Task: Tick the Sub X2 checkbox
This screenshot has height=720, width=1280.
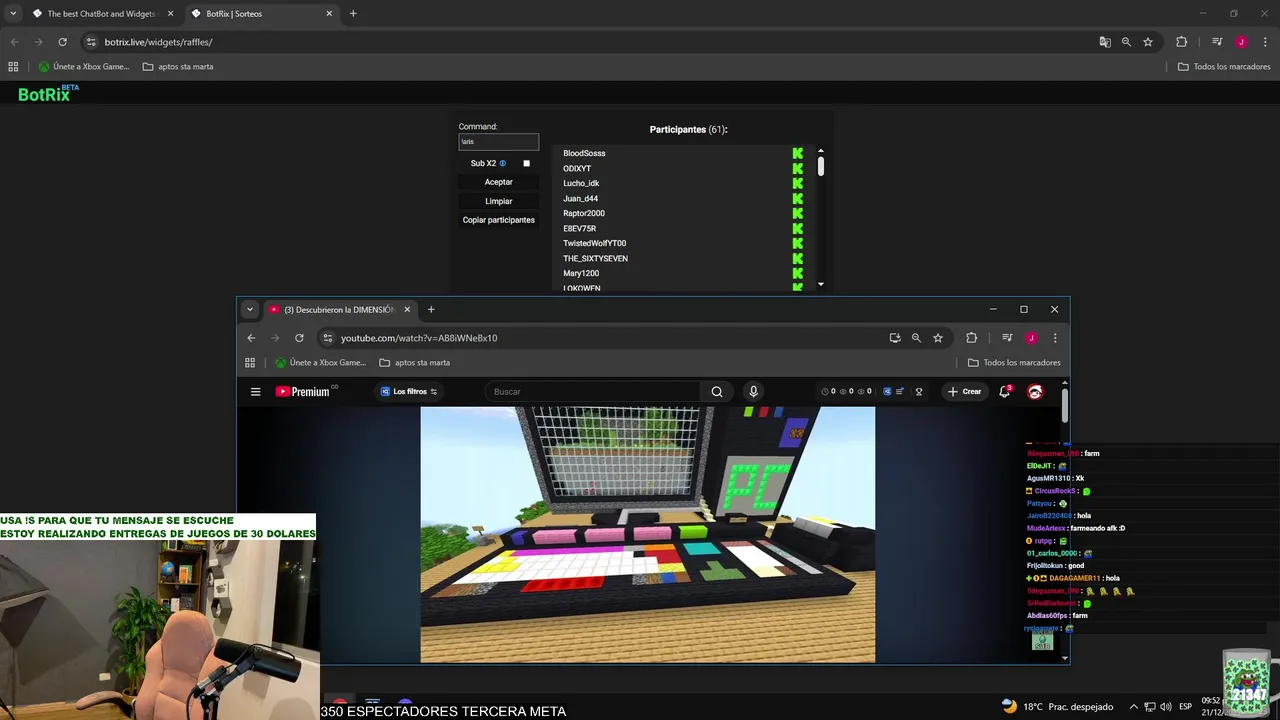Action: (x=527, y=163)
